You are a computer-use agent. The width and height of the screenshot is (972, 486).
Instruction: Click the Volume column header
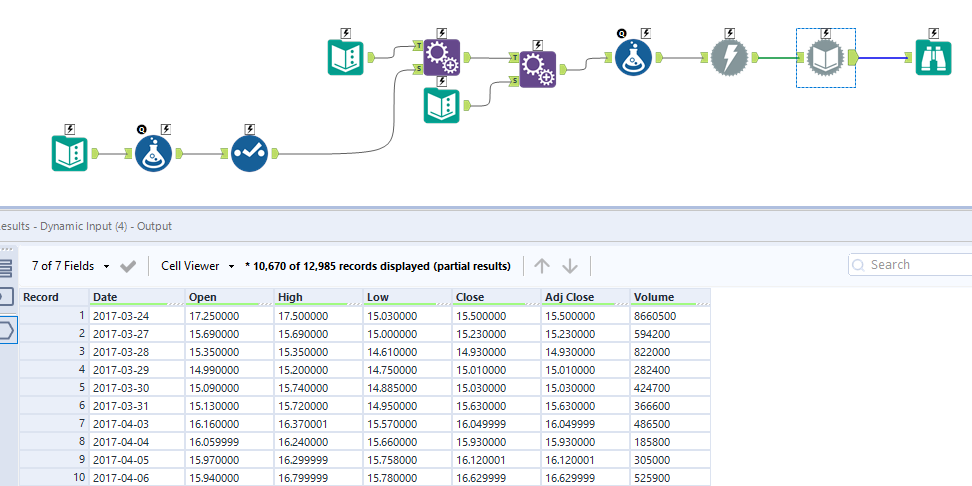point(670,297)
